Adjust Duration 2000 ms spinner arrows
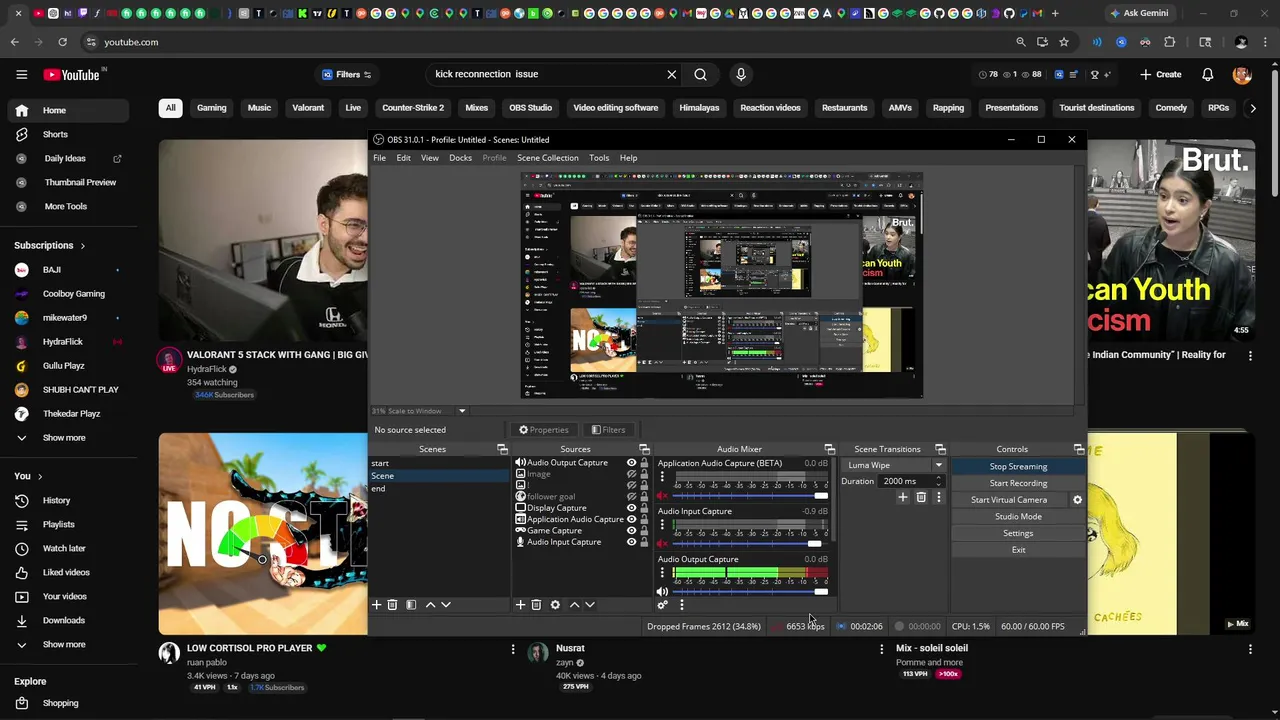Image resolution: width=1280 pixels, height=720 pixels. coord(938,481)
